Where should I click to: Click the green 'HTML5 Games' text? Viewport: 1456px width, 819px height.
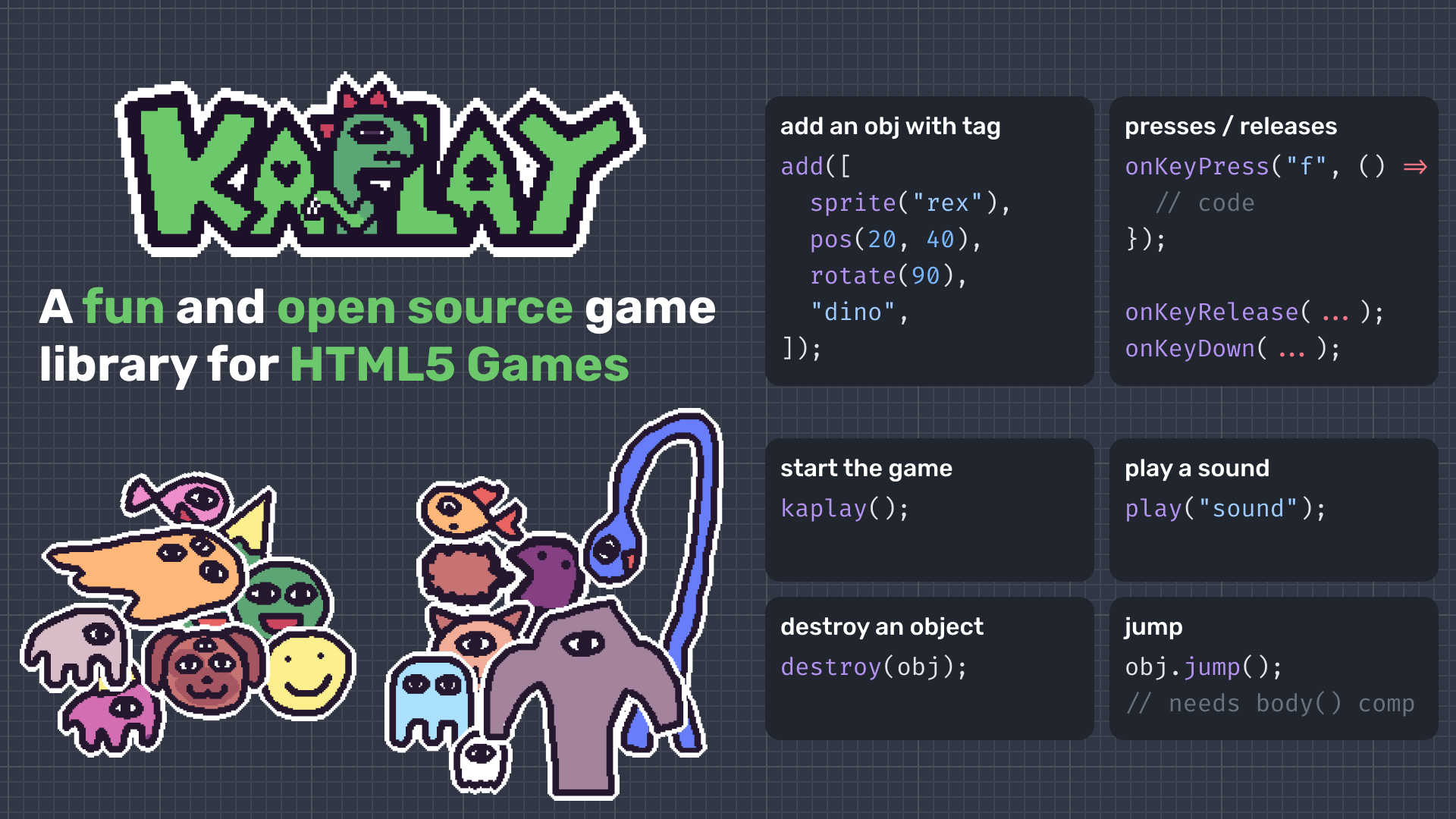point(460,366)
